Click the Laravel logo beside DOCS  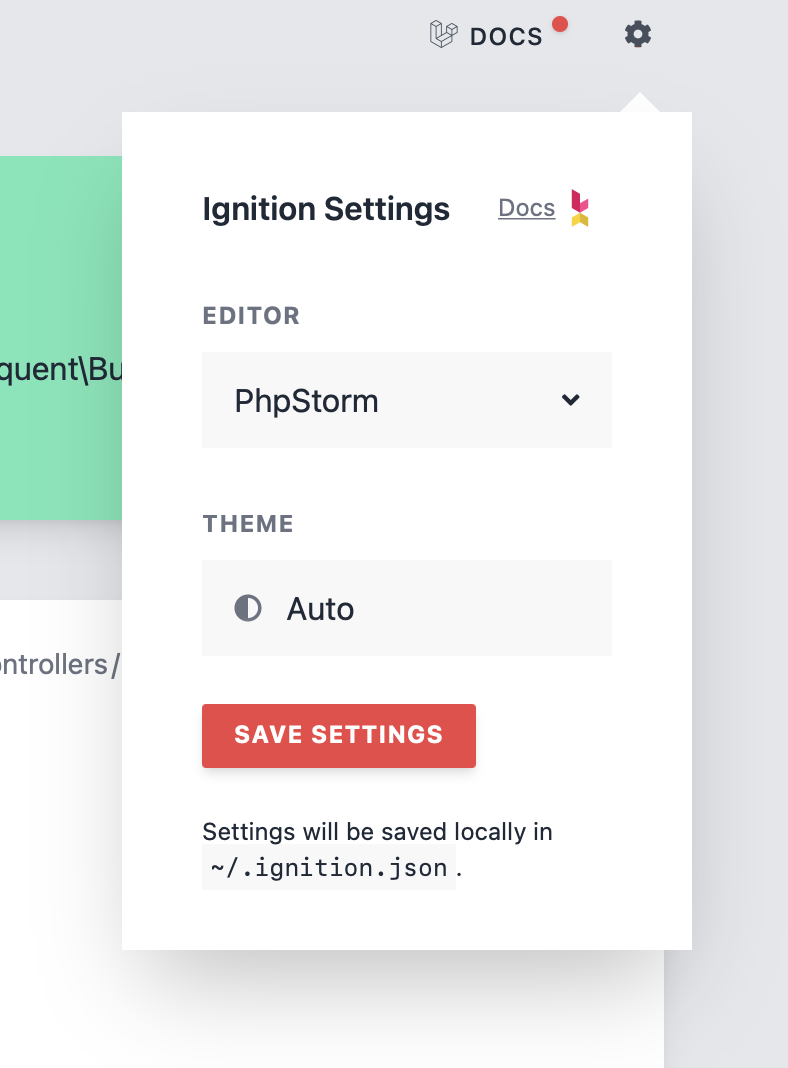tap(443, 34)
